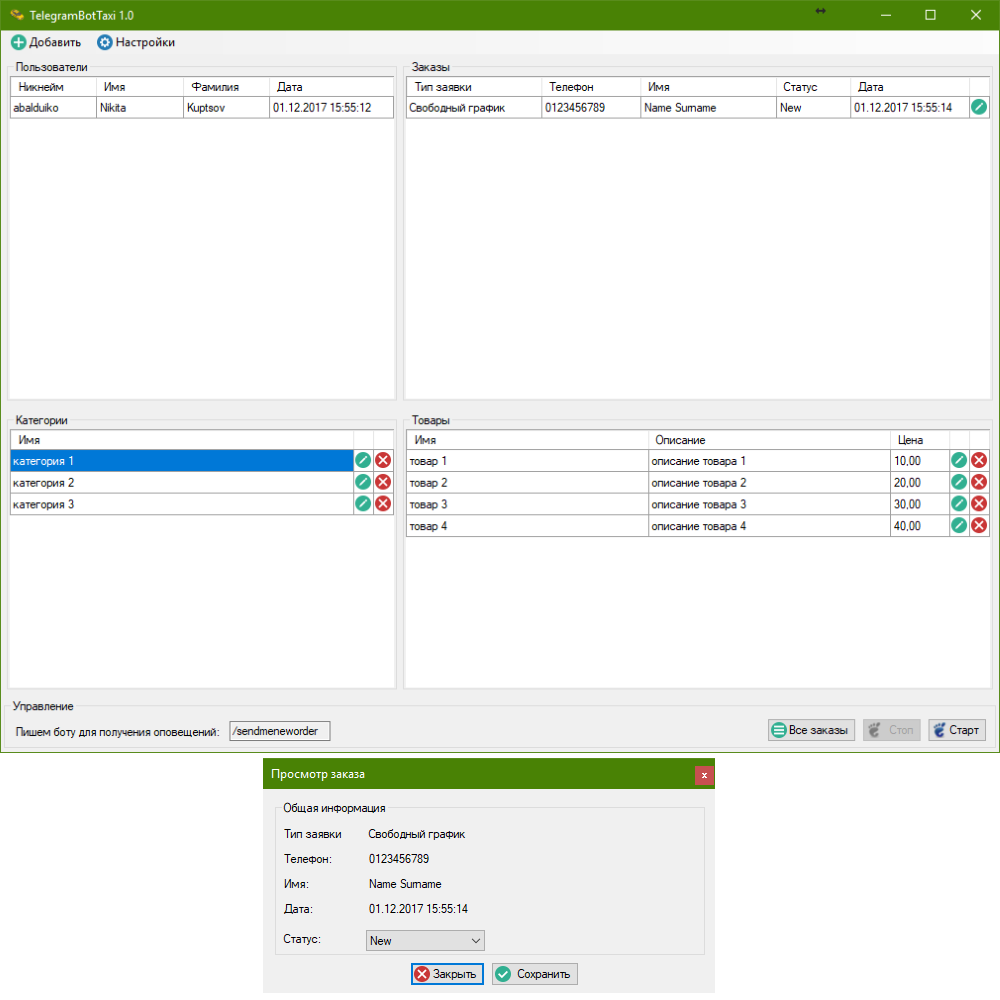The width and height of the screenshot is (1000, 1000).
Task: Click edit icon for категория 3
Action: pyautogui.click(x=363, y=504)
